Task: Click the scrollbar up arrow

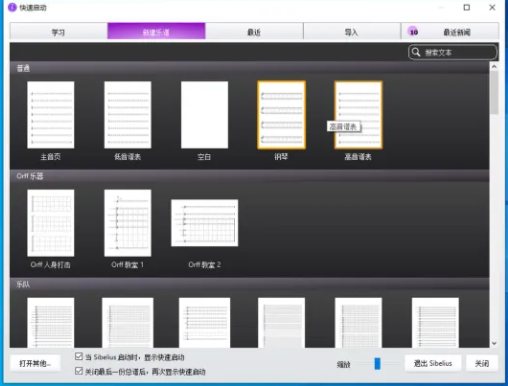Action: coord(494,67)
